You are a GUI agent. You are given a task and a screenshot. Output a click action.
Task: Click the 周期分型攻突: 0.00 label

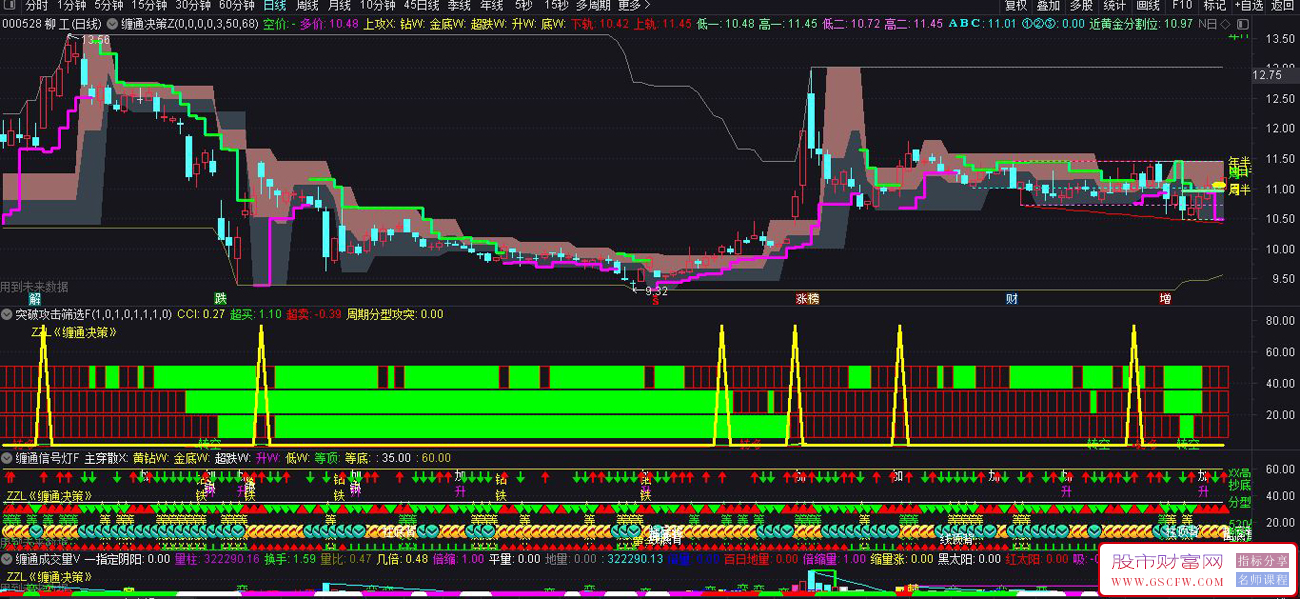tap(395, 314)
